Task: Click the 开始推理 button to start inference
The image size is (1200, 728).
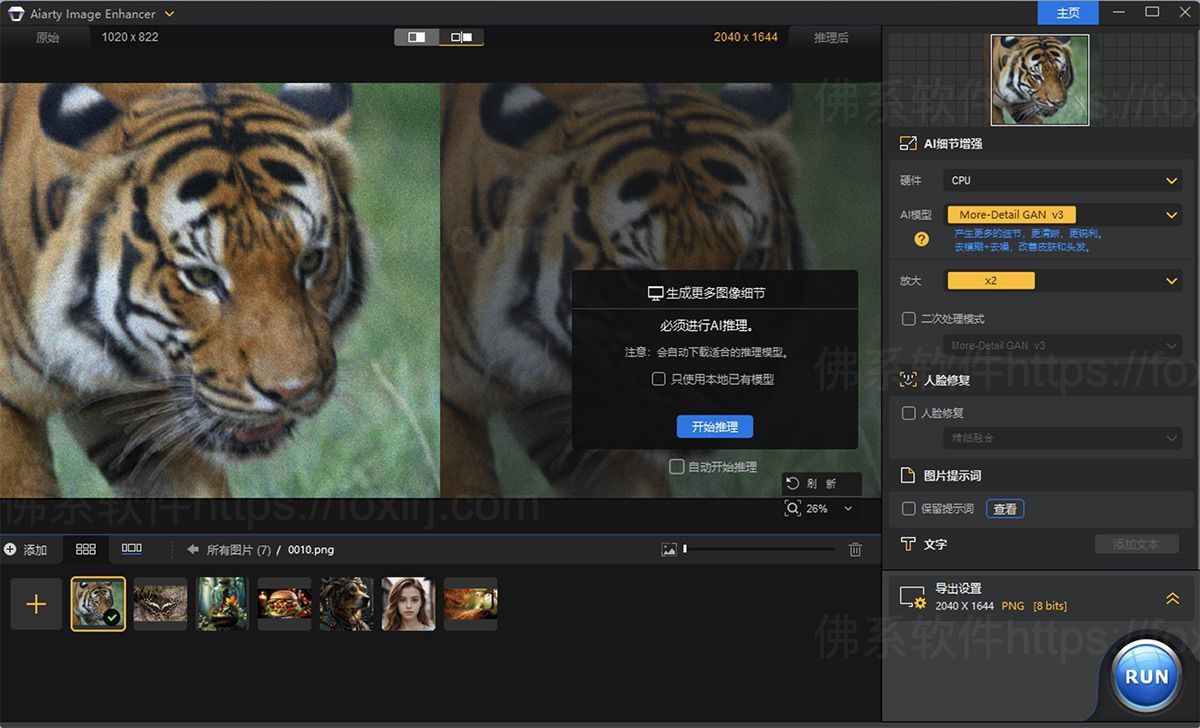Action: tap(714, 427)
